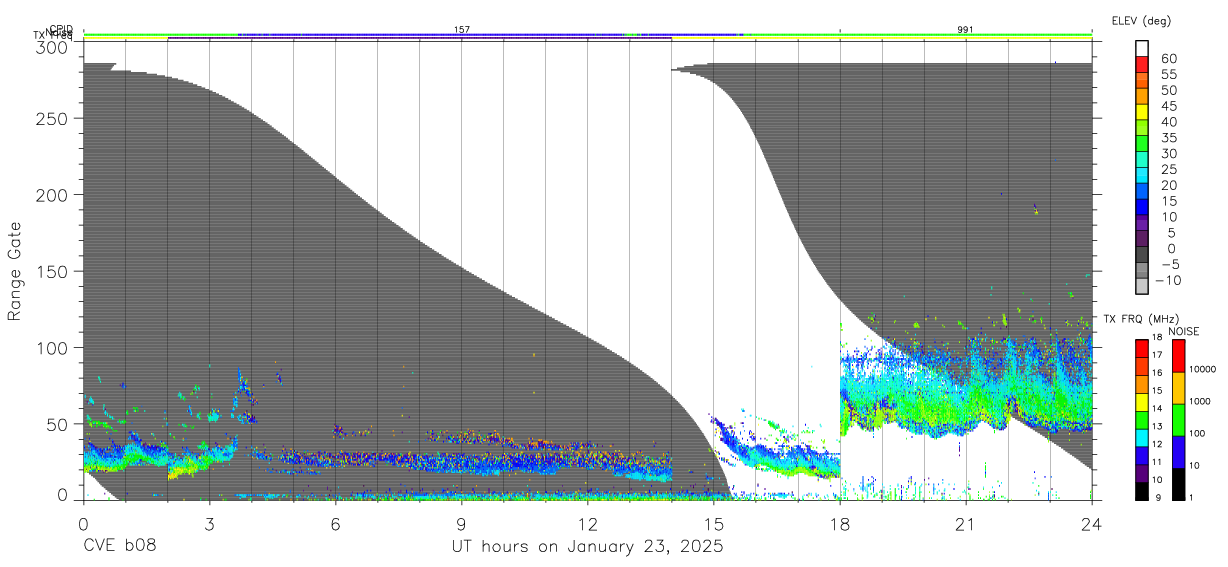Click the 'Range Gate' y-axis label
The width and height of the screenshot is (1228, 567).
(15, 272)
